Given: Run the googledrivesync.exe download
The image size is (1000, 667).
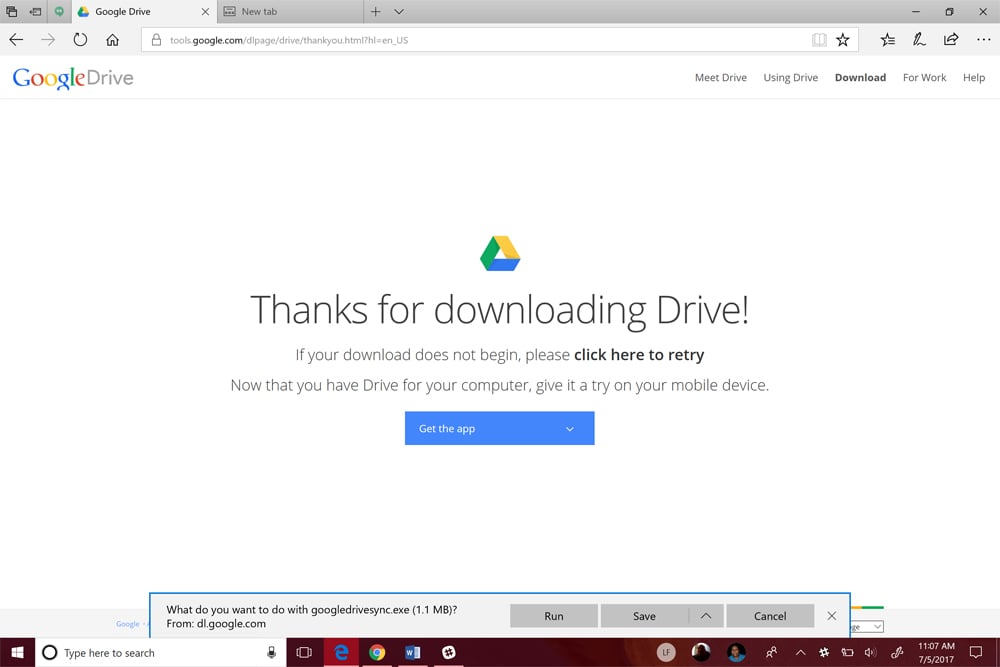Looking at the screenshot, I should coord(554,616).
